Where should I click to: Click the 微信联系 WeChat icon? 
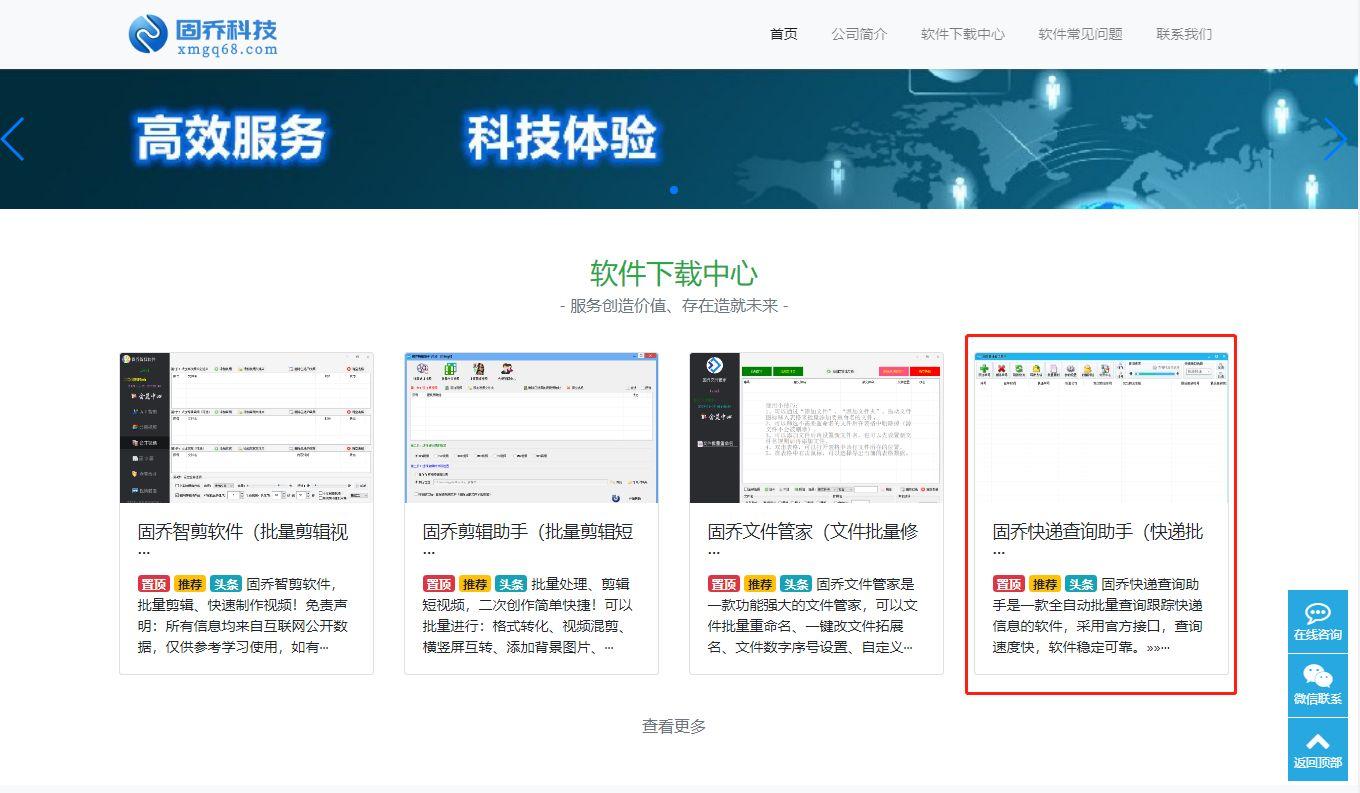coord(1317,683)
